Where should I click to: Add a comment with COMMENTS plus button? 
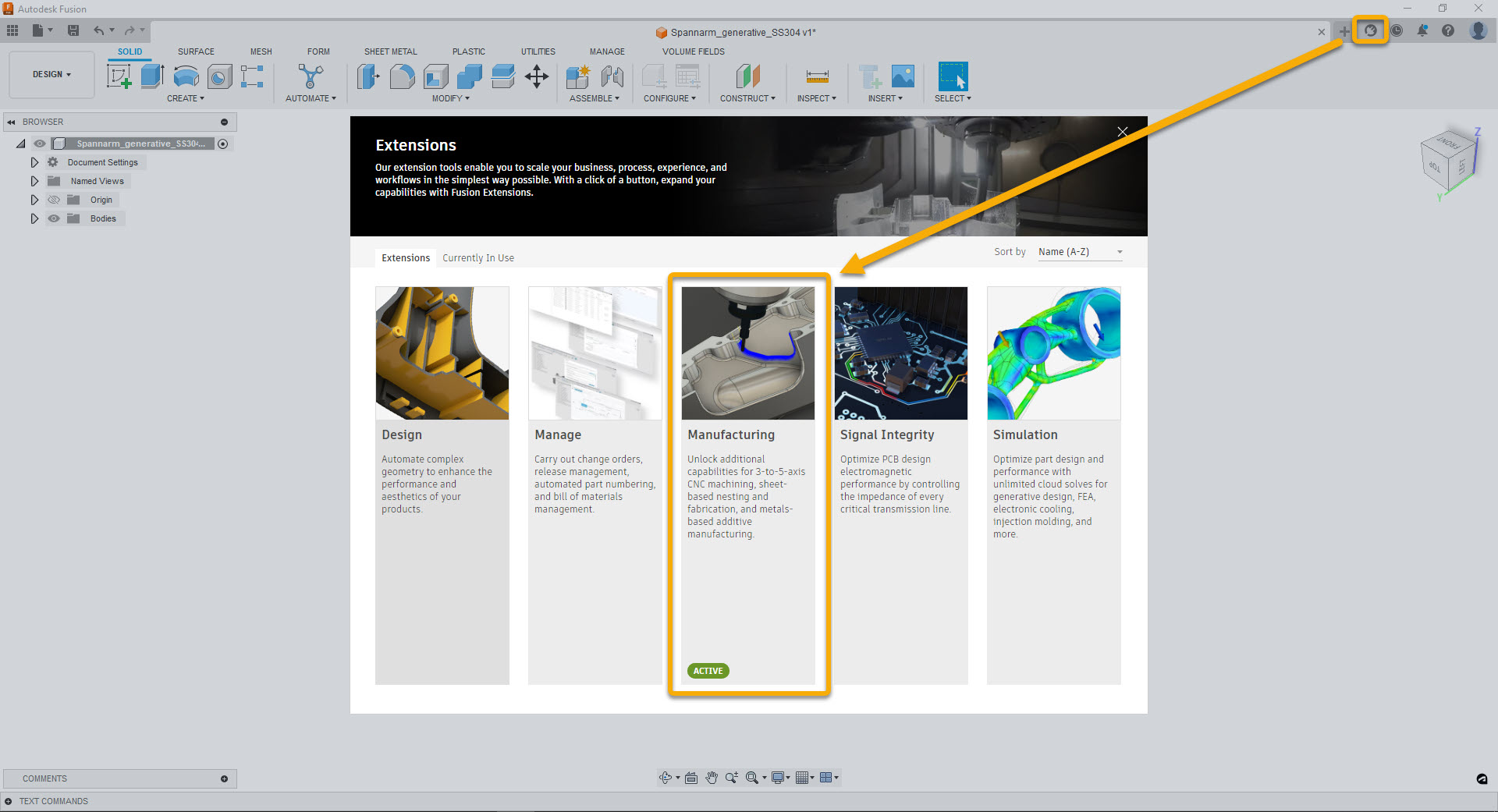click(224, 778)
